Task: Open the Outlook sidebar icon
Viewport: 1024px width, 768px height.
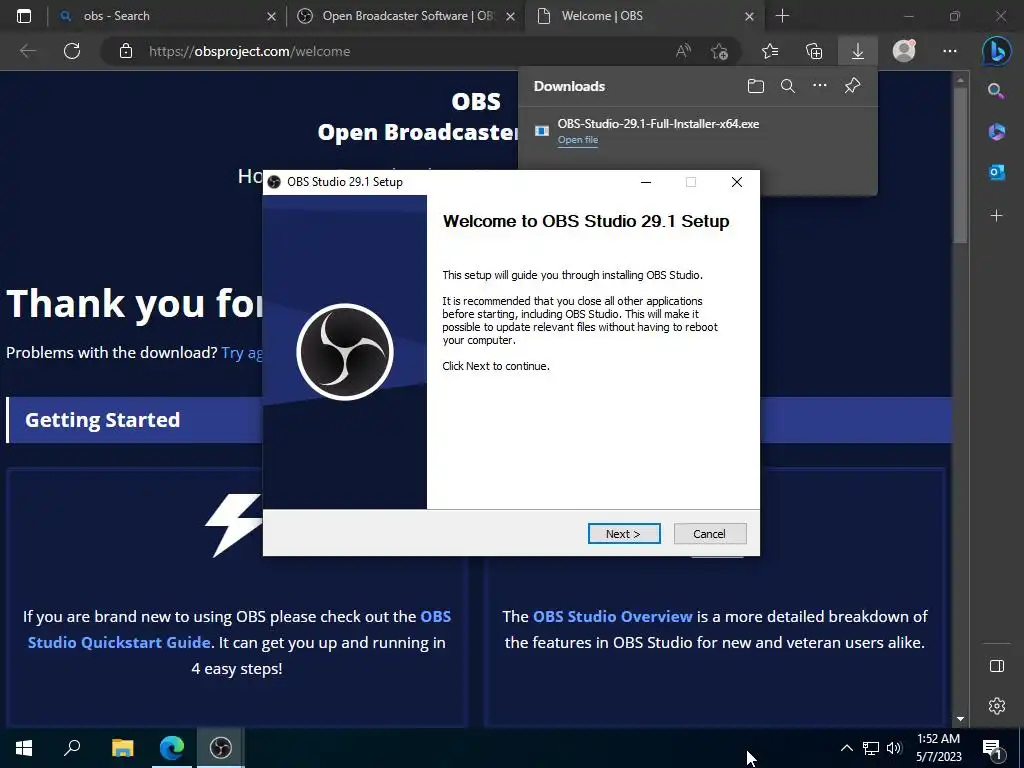Action: pyautogui.click(x=996, y=172)
